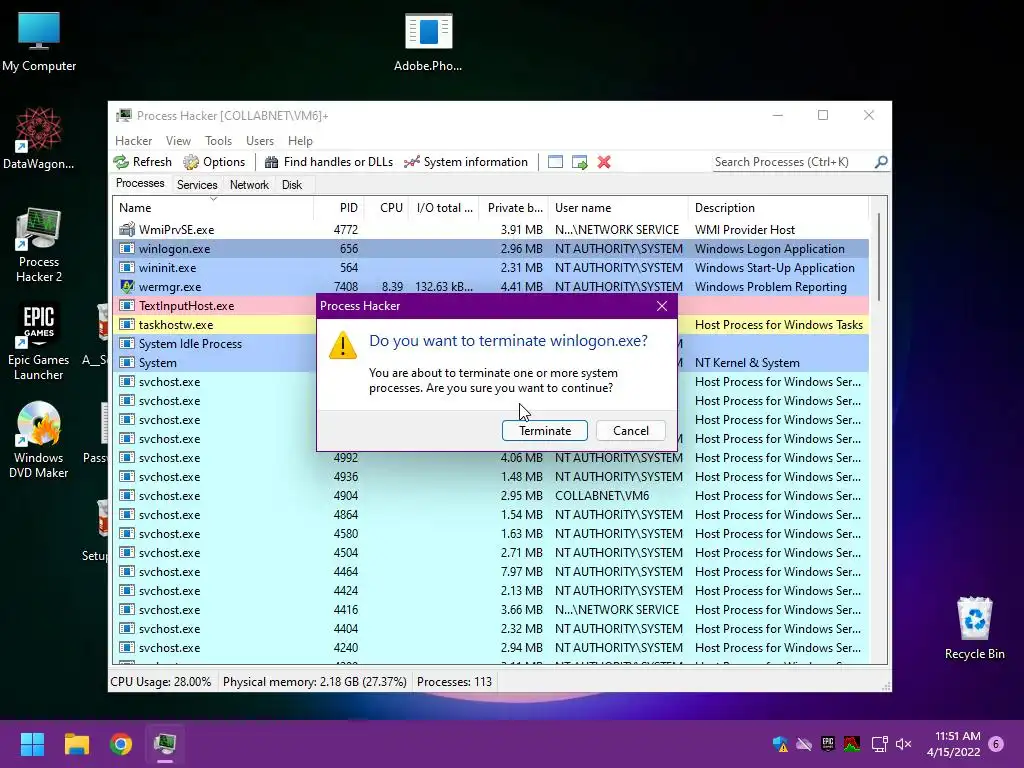Viewport: 1024px width, 768px height.
Task: Open My Computer desktop icon
Action: (x=39, y=41)
